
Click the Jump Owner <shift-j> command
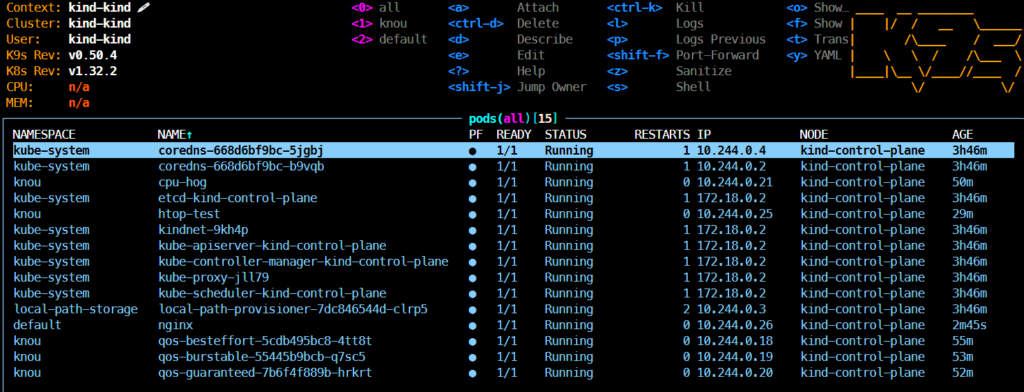[x=517, y=87]
